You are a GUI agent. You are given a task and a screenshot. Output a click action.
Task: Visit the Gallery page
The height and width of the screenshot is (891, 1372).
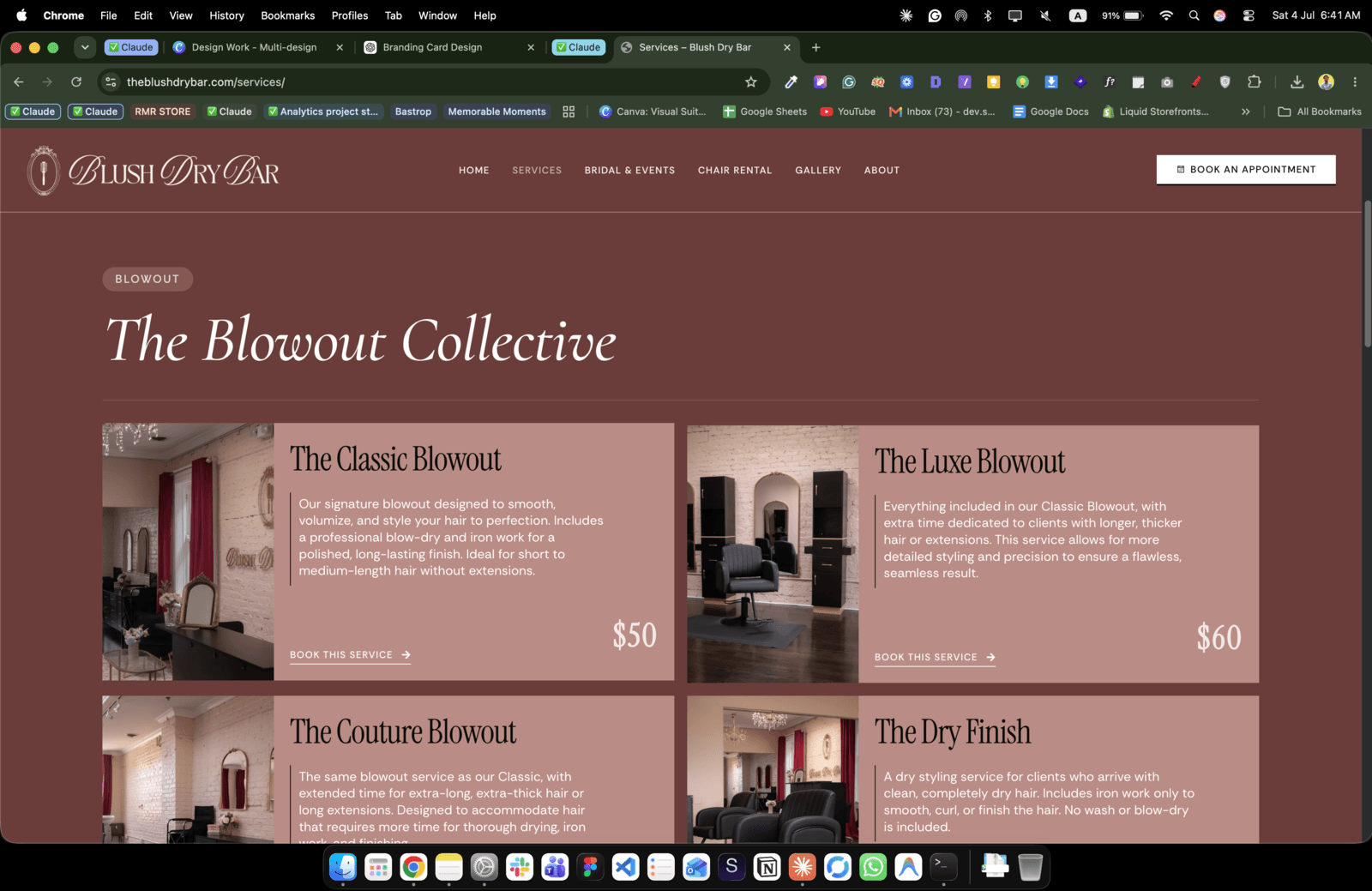[x=818, y=171]
